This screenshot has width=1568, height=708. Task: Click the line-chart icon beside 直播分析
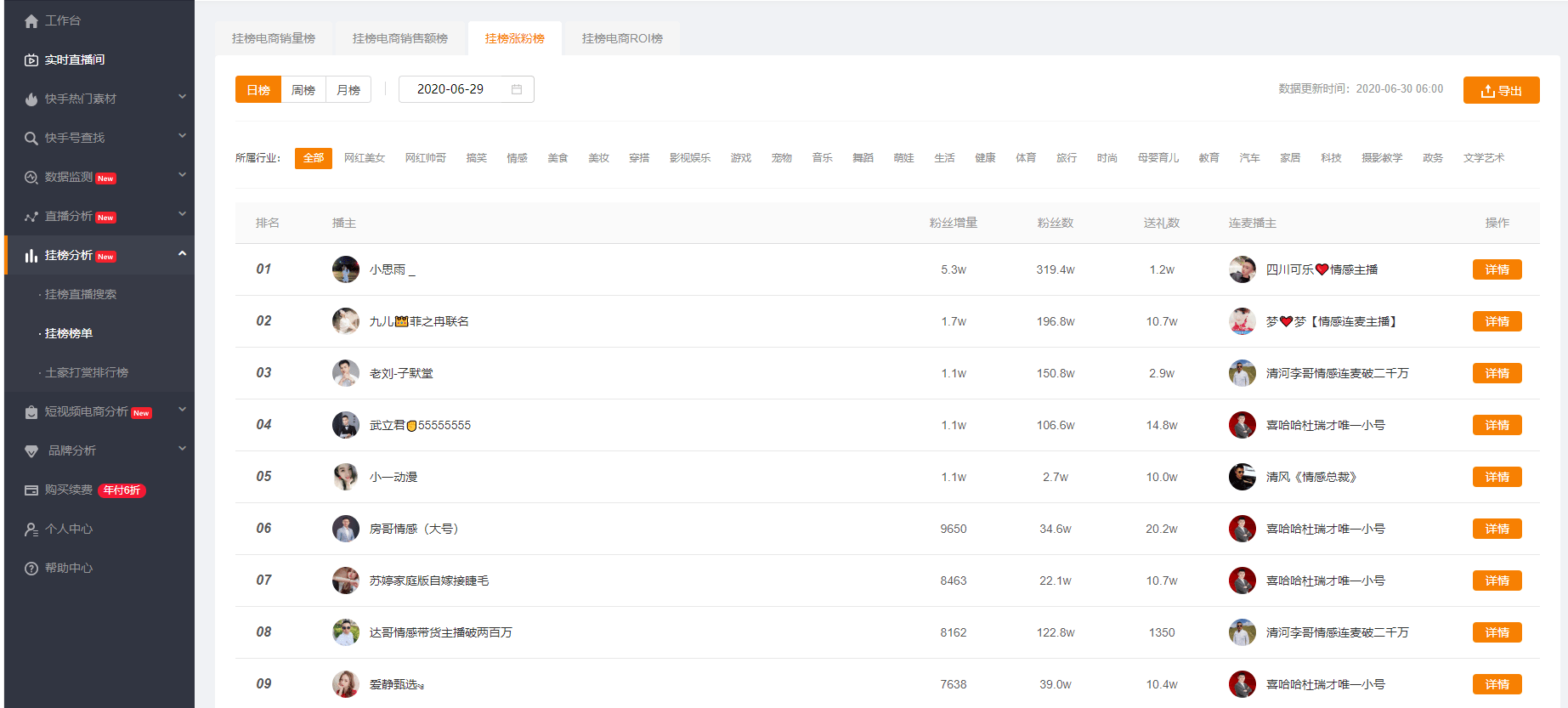click(31, 217)
